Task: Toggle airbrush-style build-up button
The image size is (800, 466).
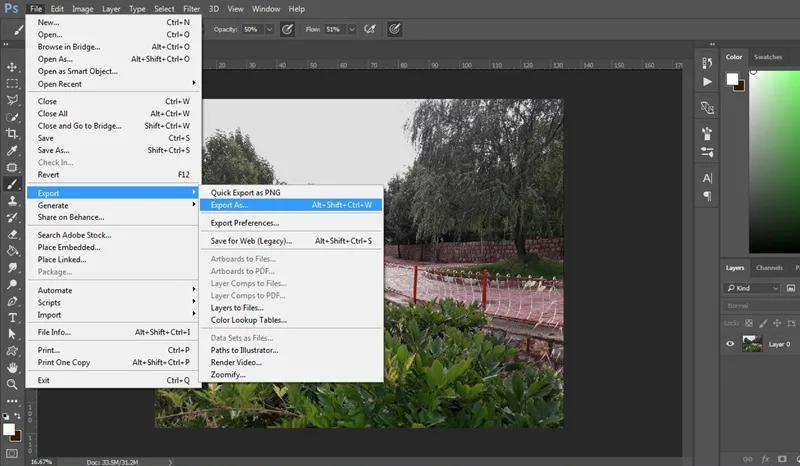Action: (x=370, y=29)
